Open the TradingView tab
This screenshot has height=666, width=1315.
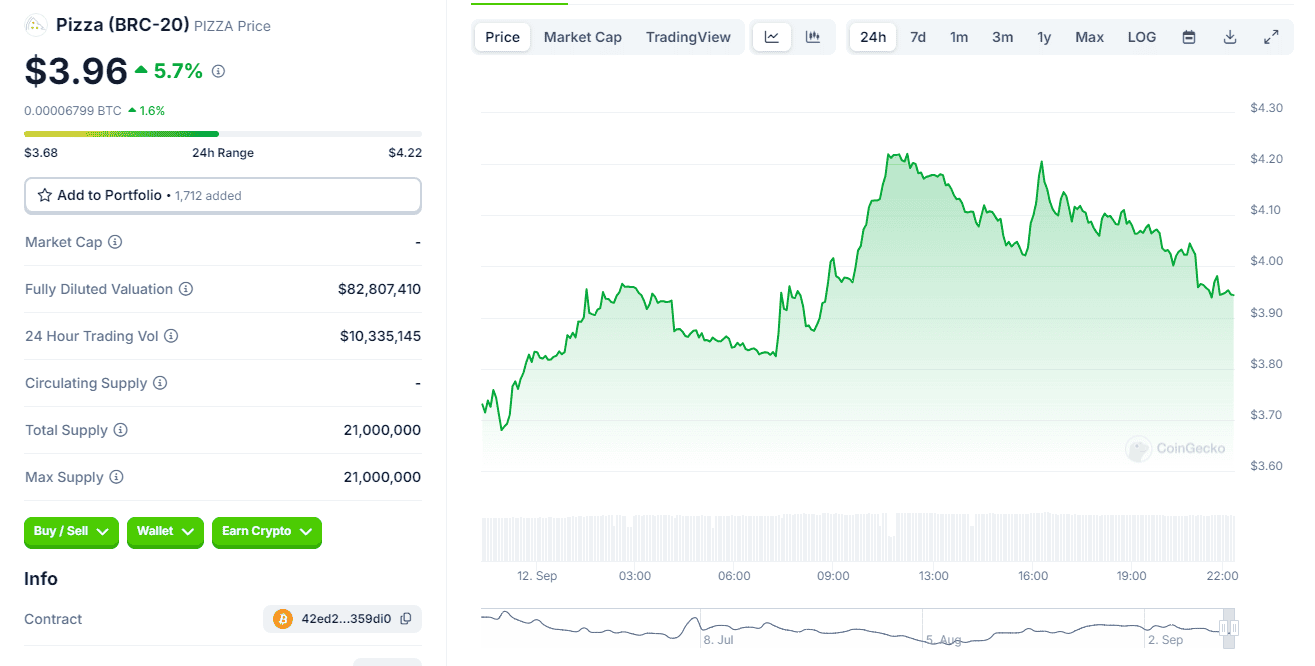pos(688,36)
